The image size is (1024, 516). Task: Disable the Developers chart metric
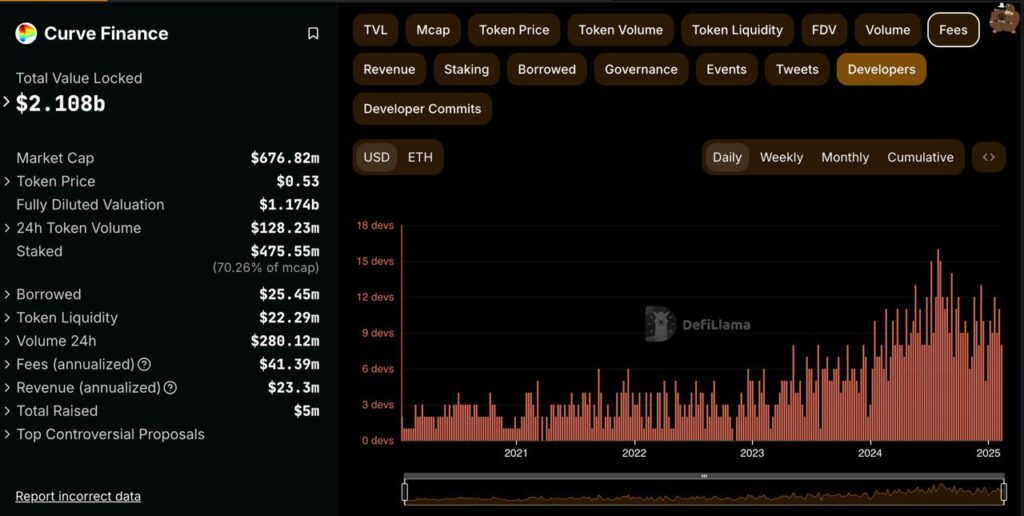pos(882,69)
